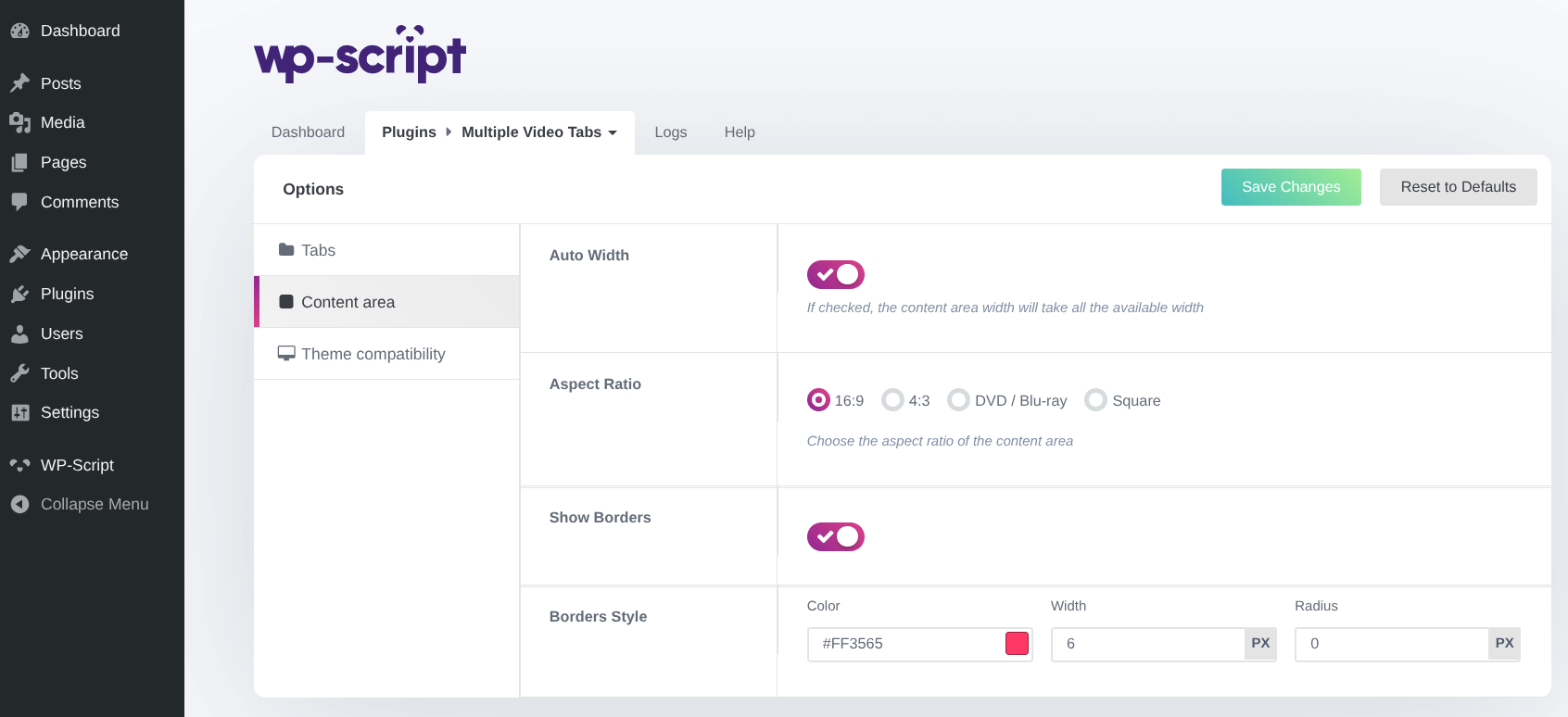Open the border color swatch picker

(1017, 644)
